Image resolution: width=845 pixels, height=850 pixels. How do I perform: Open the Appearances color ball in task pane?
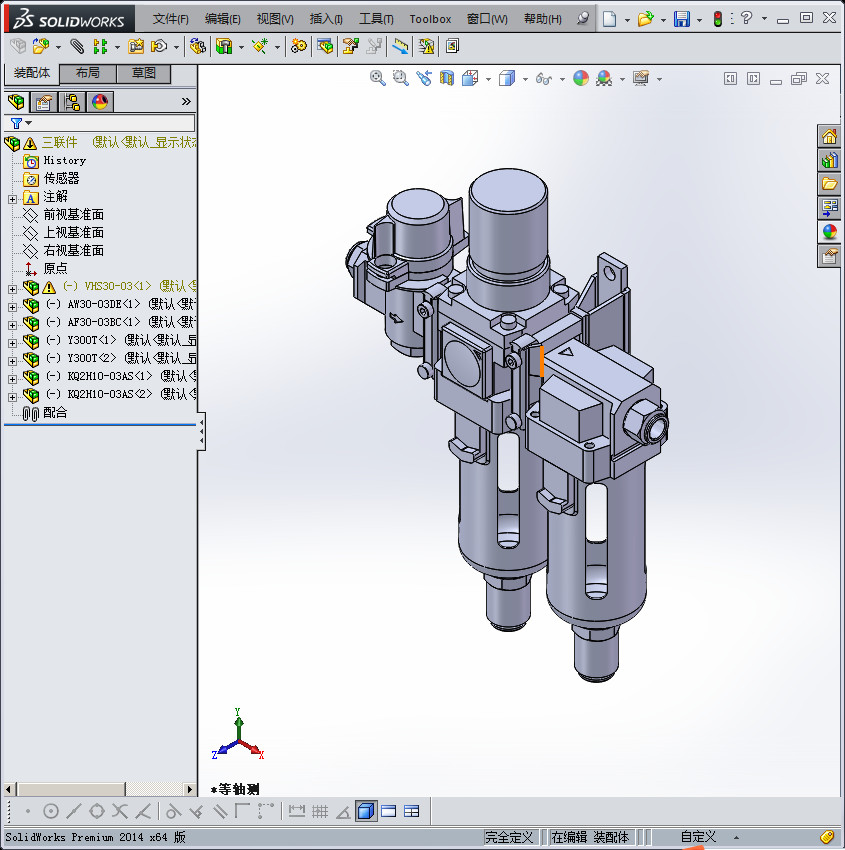[829, 232]
